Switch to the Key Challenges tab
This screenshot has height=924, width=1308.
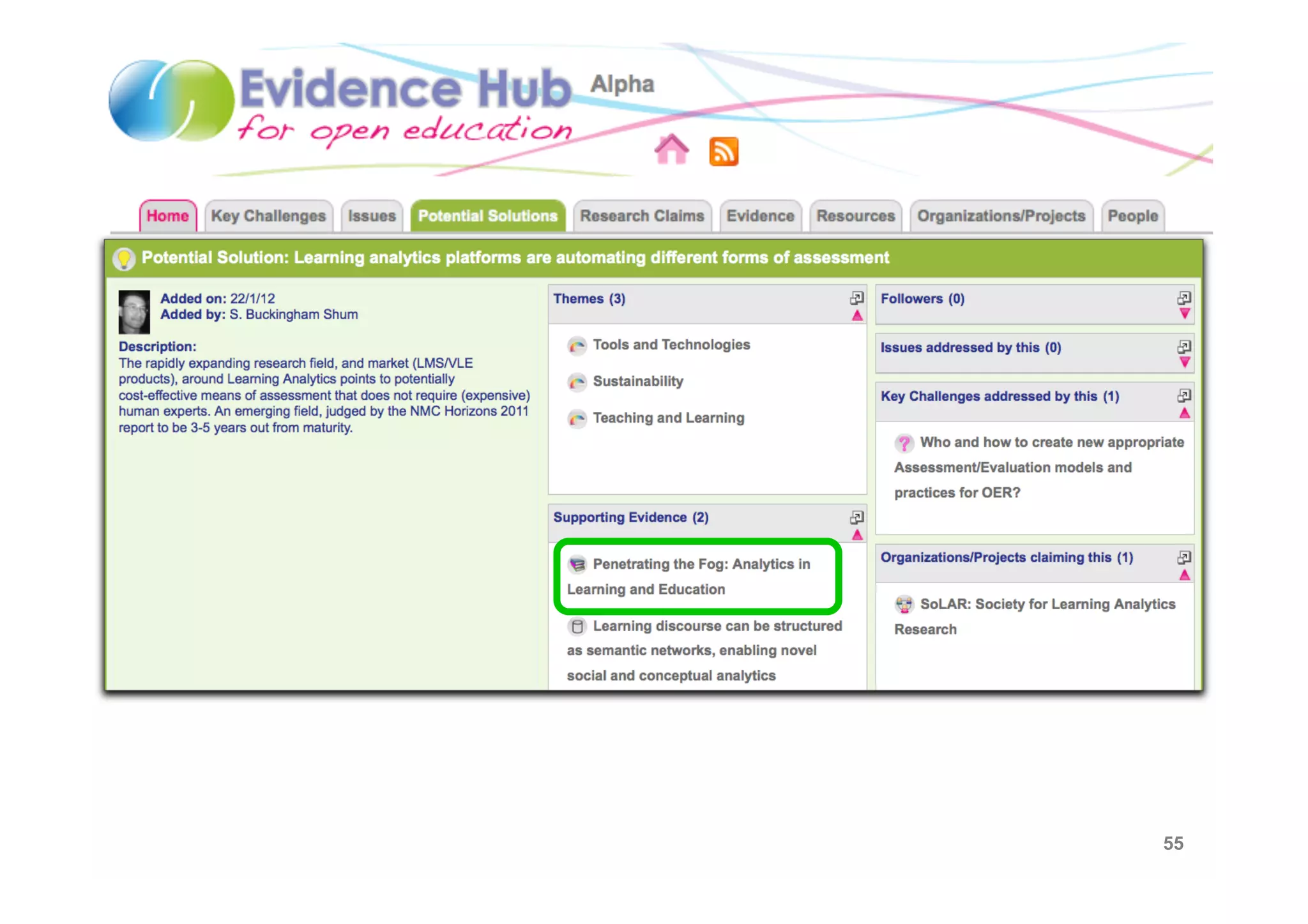[268, 216]
